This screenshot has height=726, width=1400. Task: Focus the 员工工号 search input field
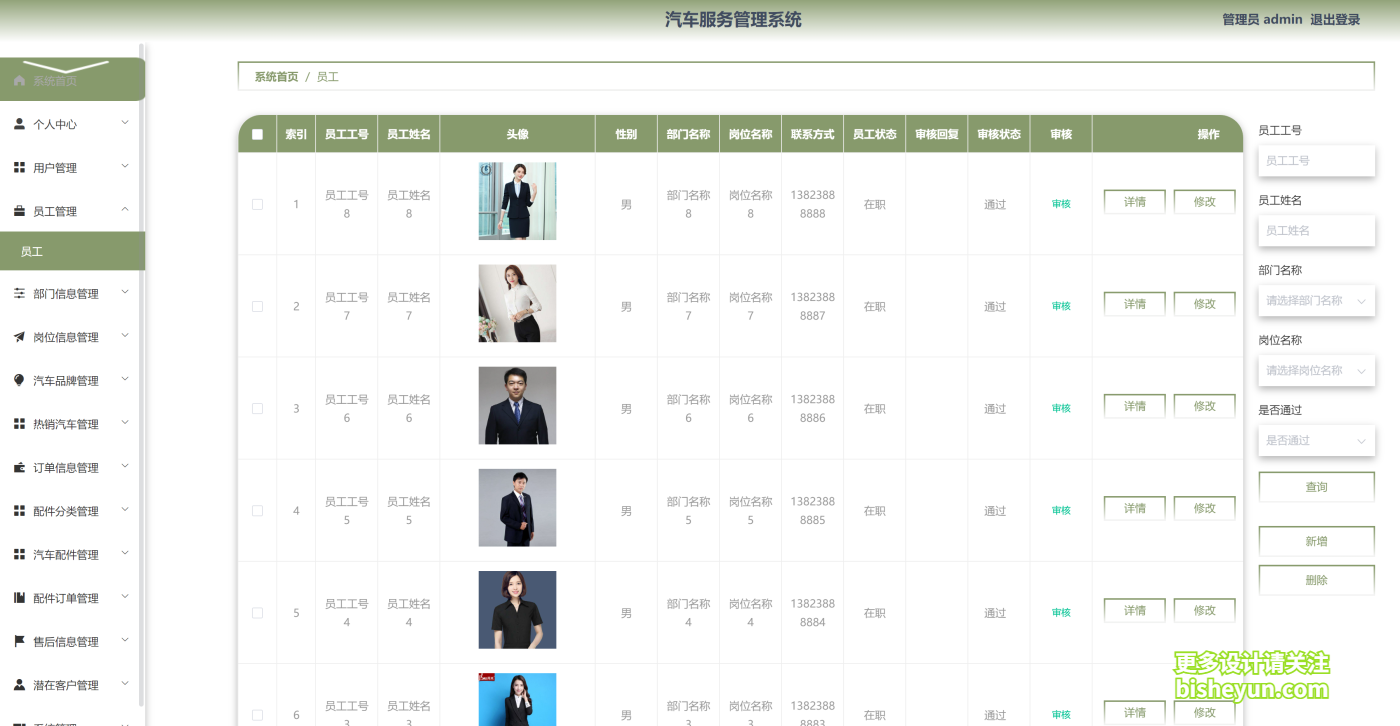click(x=1316, y=160)
